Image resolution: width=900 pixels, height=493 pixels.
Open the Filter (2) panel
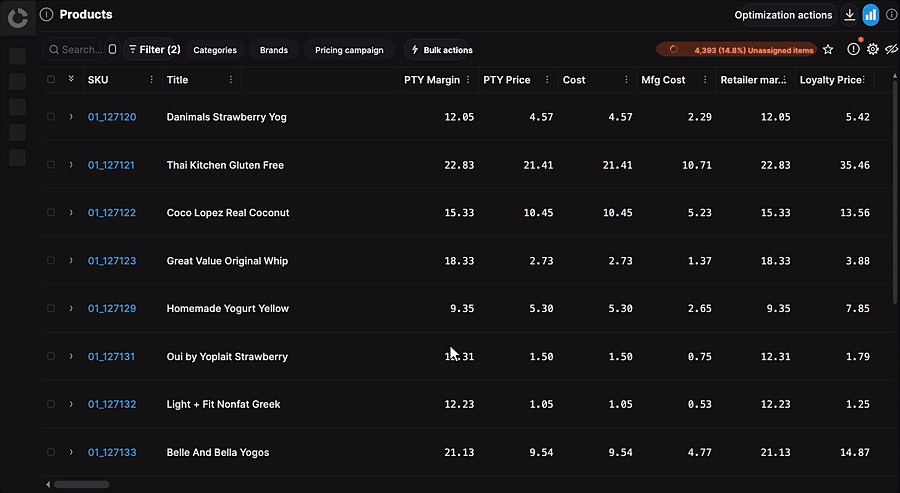point(153,49)
